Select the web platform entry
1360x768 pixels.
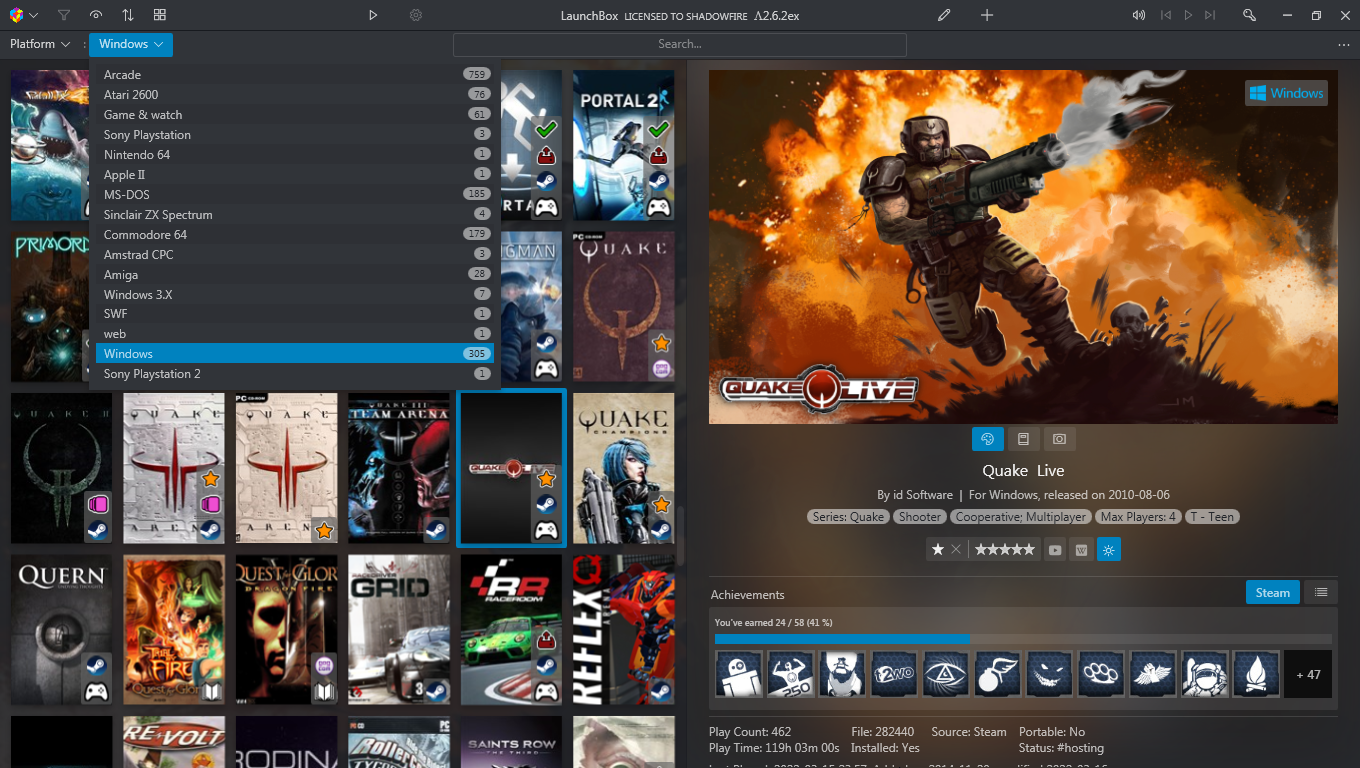point(295,334)
